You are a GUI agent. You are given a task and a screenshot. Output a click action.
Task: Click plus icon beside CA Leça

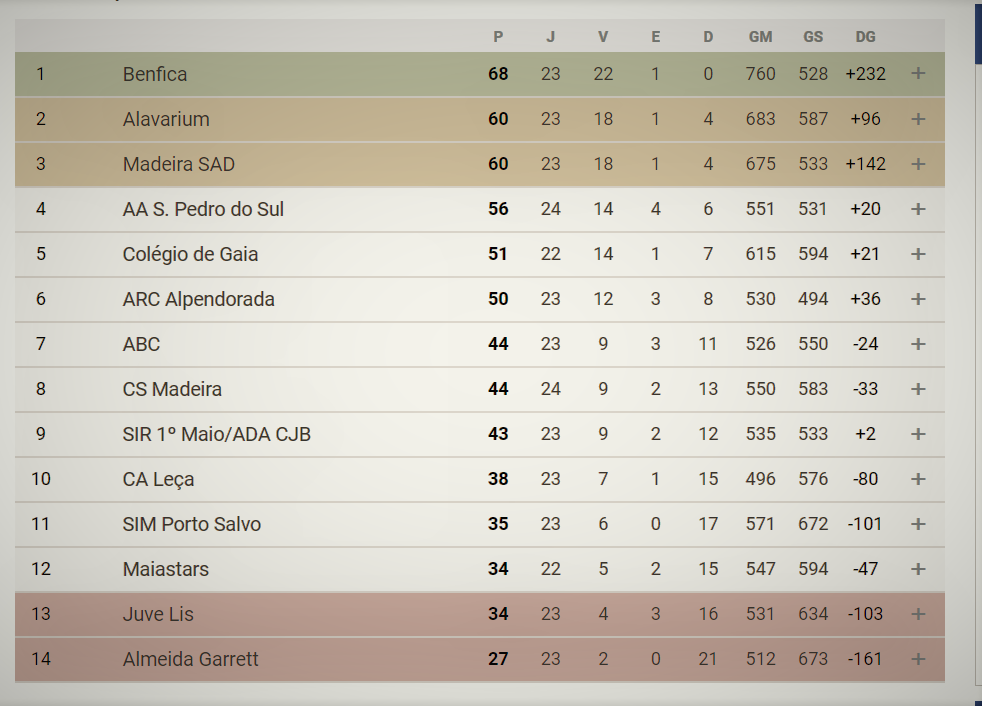click(918, 479)
